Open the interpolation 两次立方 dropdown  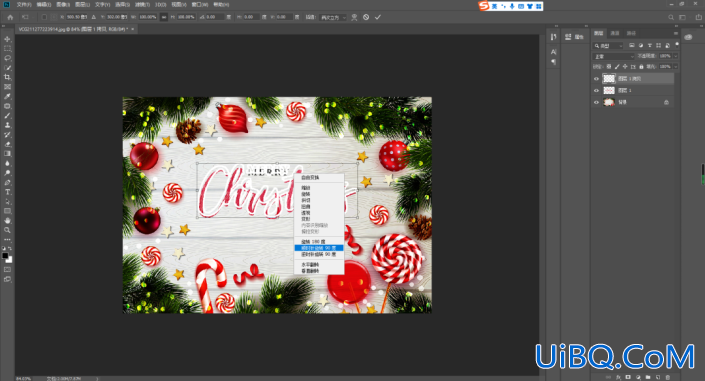334,17
